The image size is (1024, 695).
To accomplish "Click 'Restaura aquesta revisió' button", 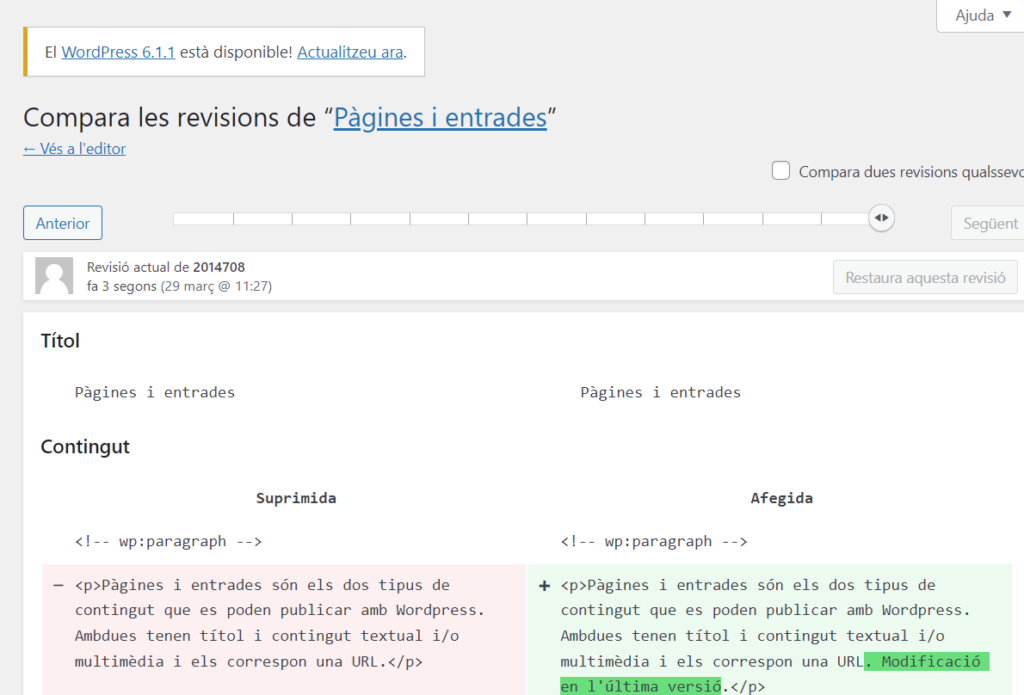I will coord(925,277).
